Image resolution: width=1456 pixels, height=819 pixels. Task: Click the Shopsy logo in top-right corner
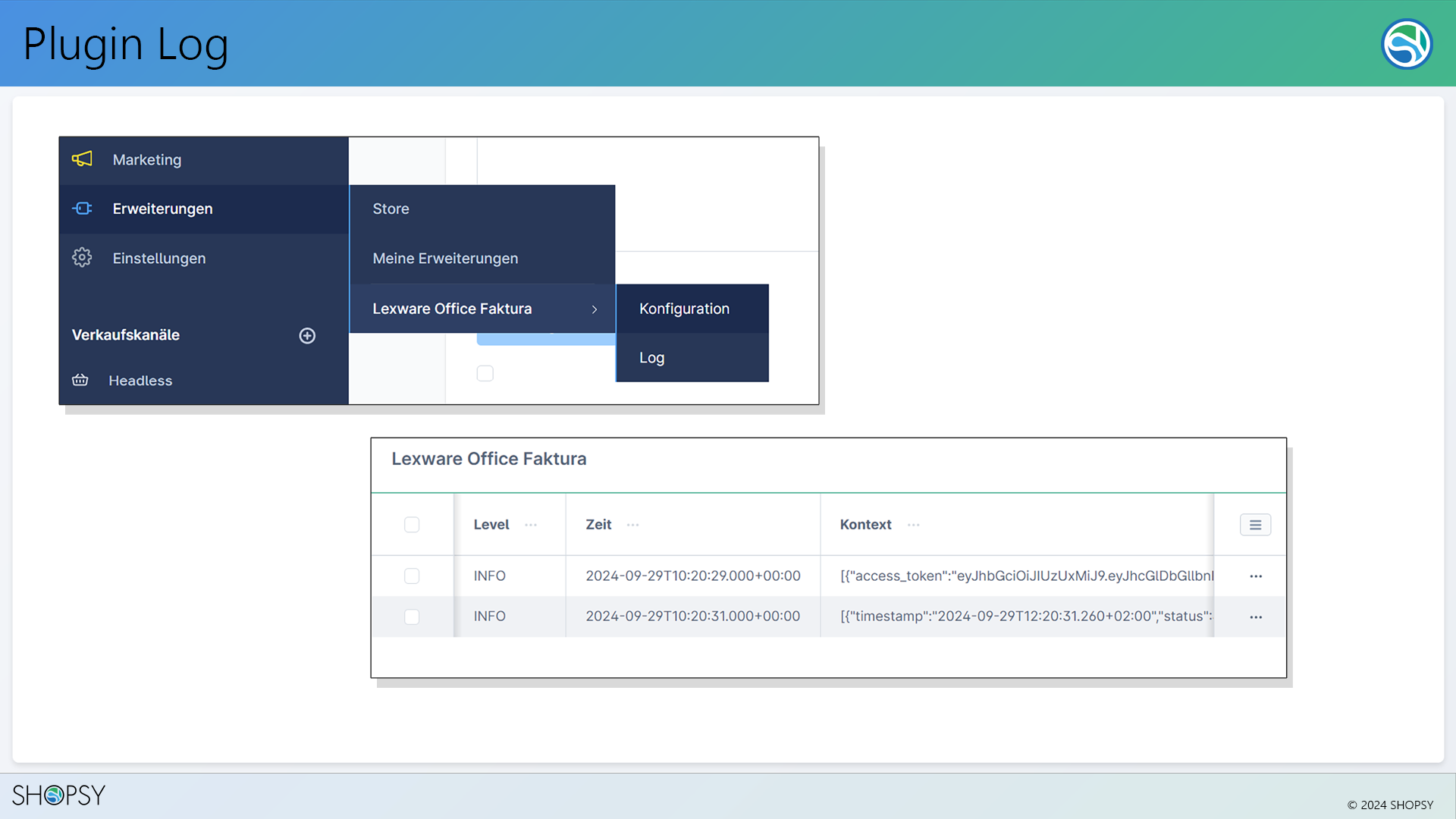point(1407,44)
